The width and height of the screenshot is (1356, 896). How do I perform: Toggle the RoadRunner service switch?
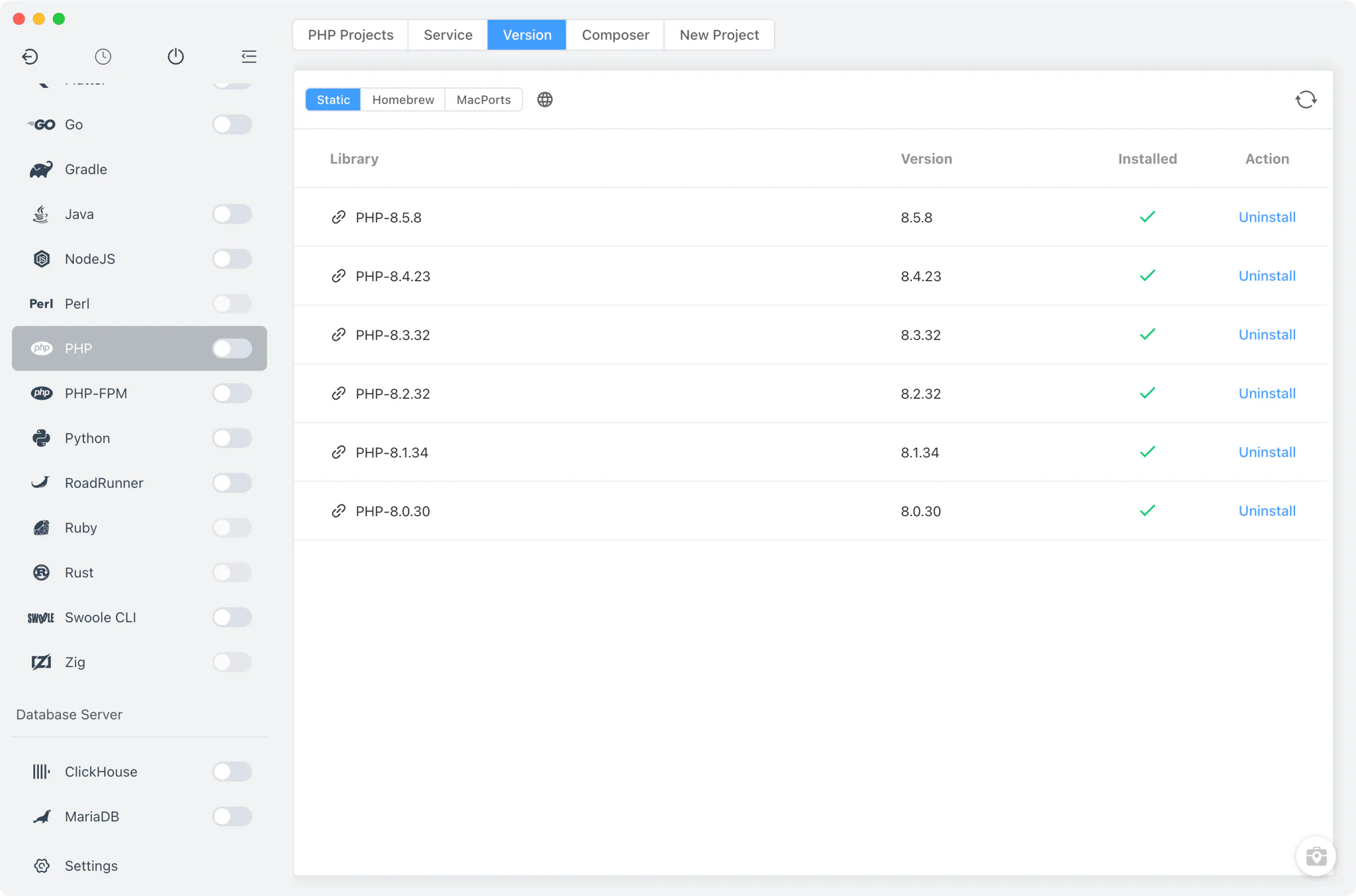232,482
